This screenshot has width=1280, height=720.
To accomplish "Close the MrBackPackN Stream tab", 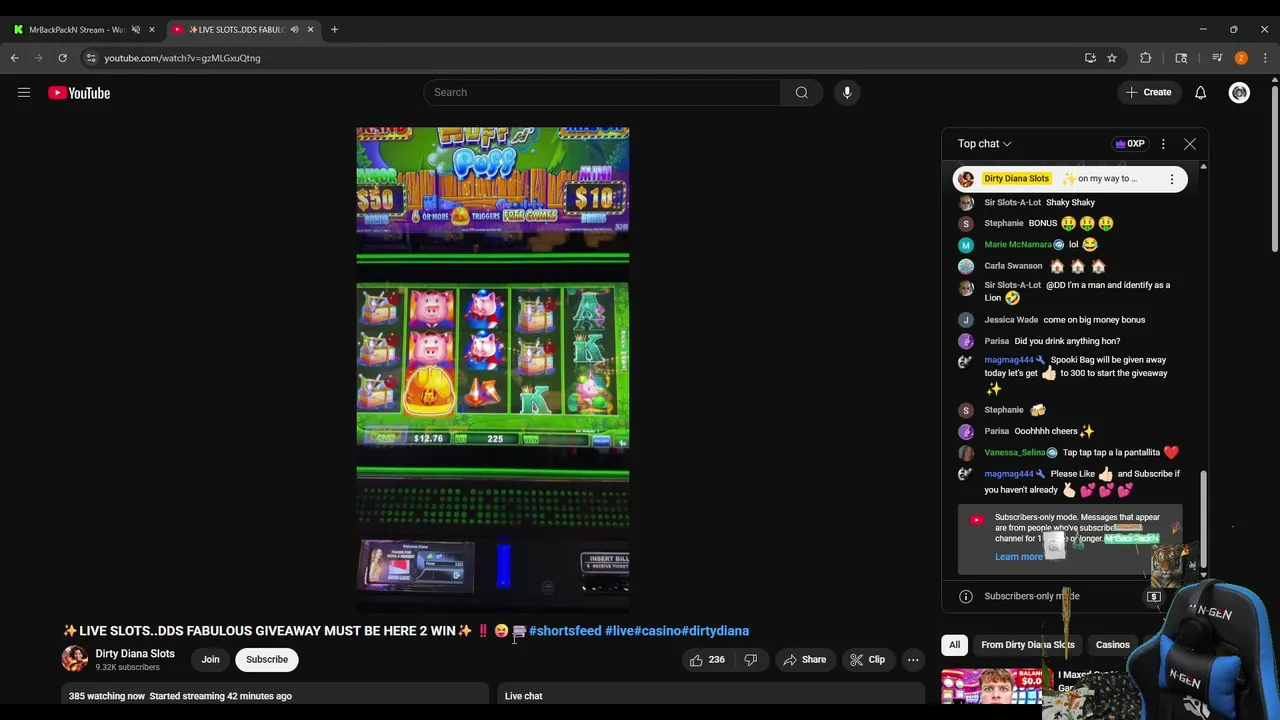I will pyautogui.click(x=152, y=30).
